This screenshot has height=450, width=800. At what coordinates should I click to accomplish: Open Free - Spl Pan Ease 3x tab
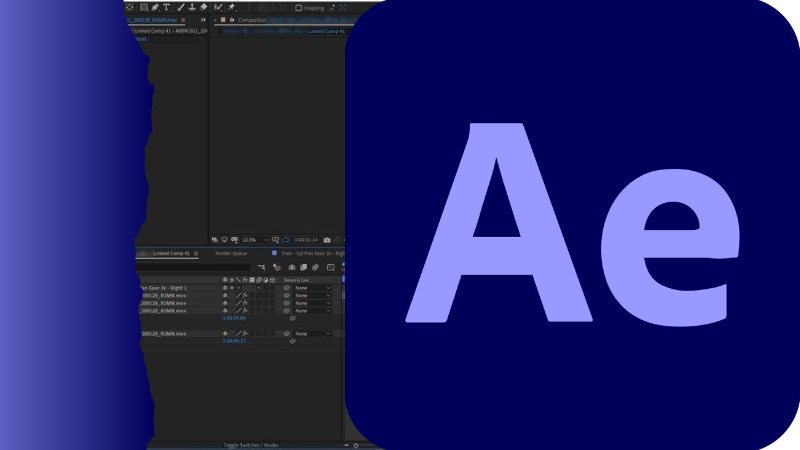tap(313, 253)
